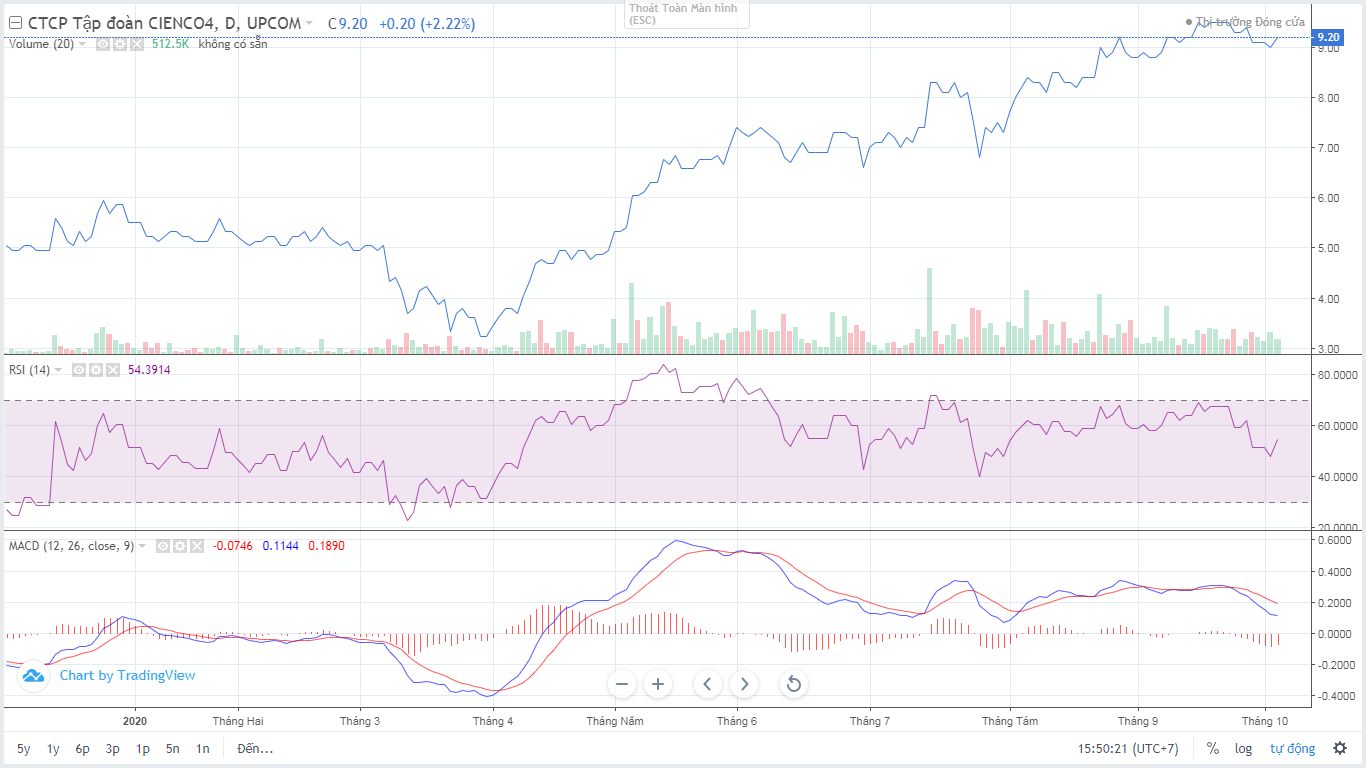The image size is (1366, 768).
Task: Click the Tháng 4 time axis label
Action: click(x=493, y=721)
